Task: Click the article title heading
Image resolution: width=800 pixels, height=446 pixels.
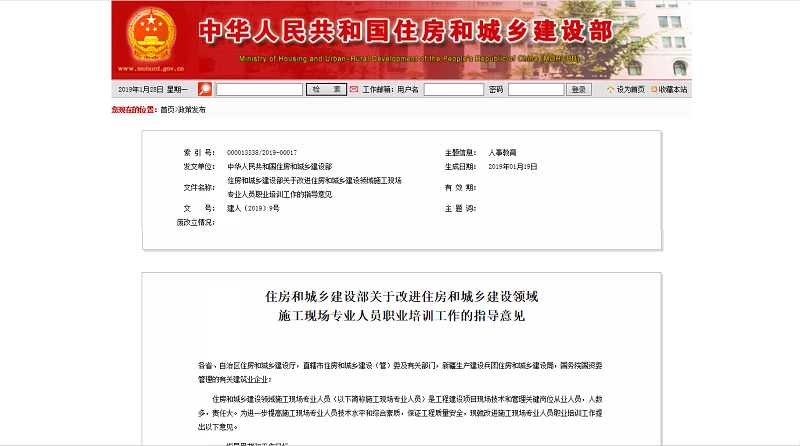Action: pos(402,306)
